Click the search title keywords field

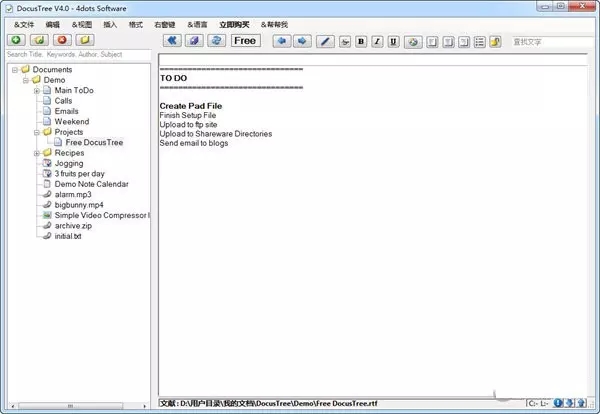[x=78, y=55]
